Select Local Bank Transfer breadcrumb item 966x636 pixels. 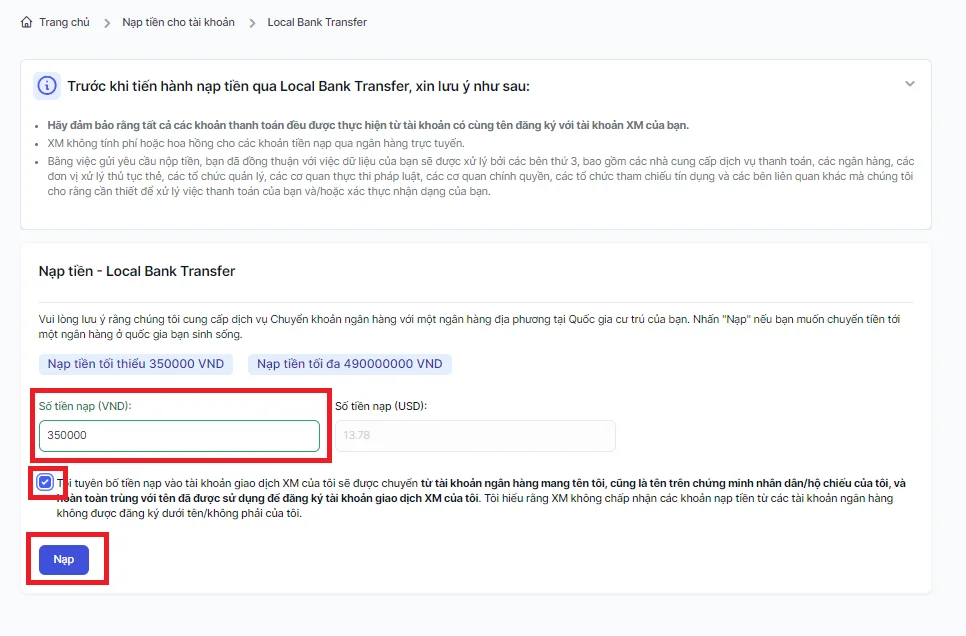[x=317, y=22]
